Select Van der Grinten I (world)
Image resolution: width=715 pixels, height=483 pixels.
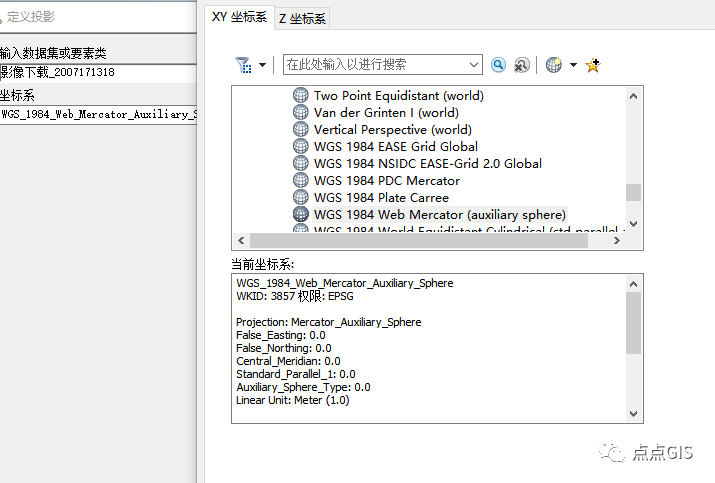pos(386,113)
